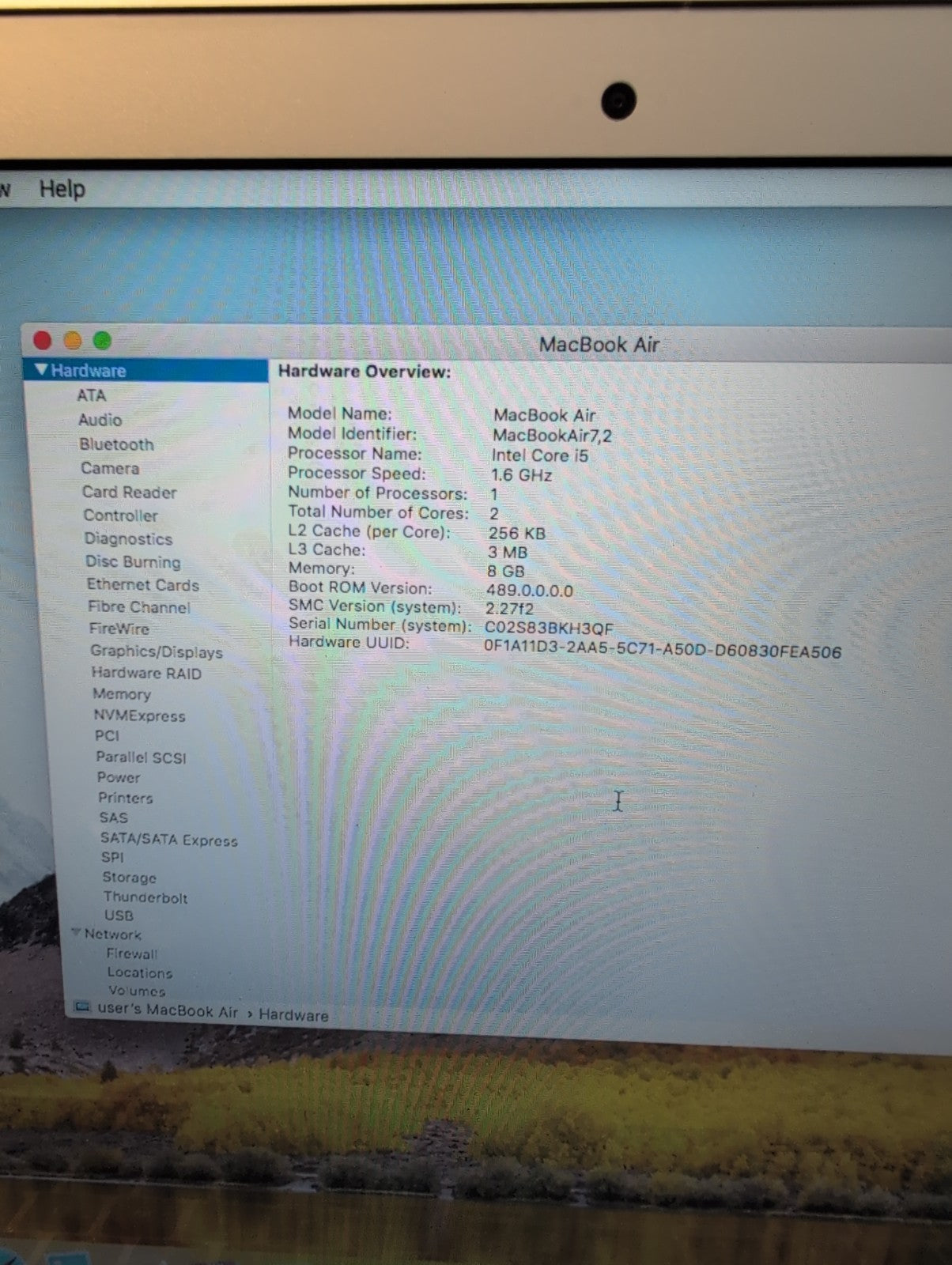Collapse the Network disclosure triangle
This screenshot has width=952, height=1265.
coord(77,933)
